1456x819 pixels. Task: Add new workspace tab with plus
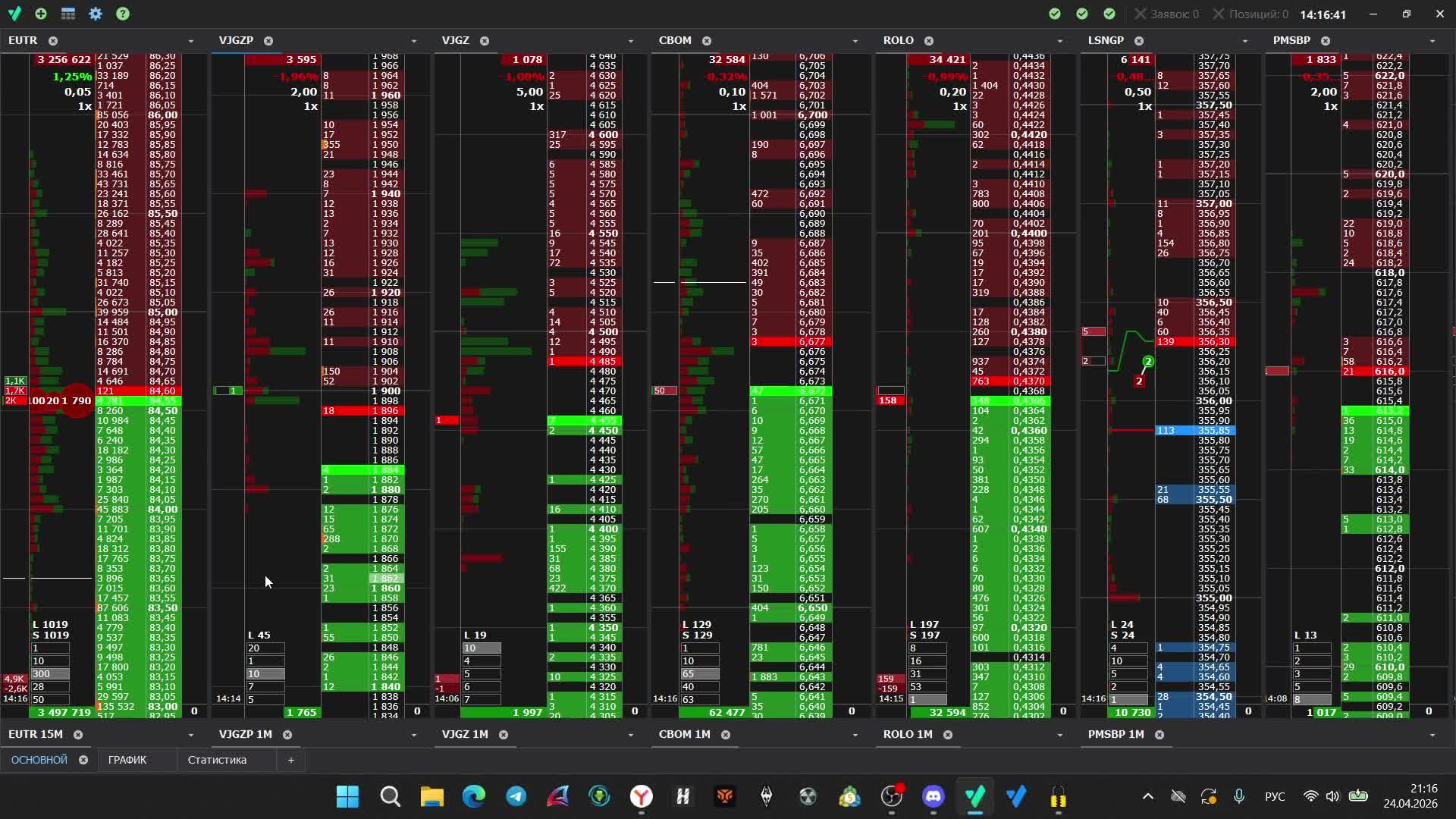point(290,760)
